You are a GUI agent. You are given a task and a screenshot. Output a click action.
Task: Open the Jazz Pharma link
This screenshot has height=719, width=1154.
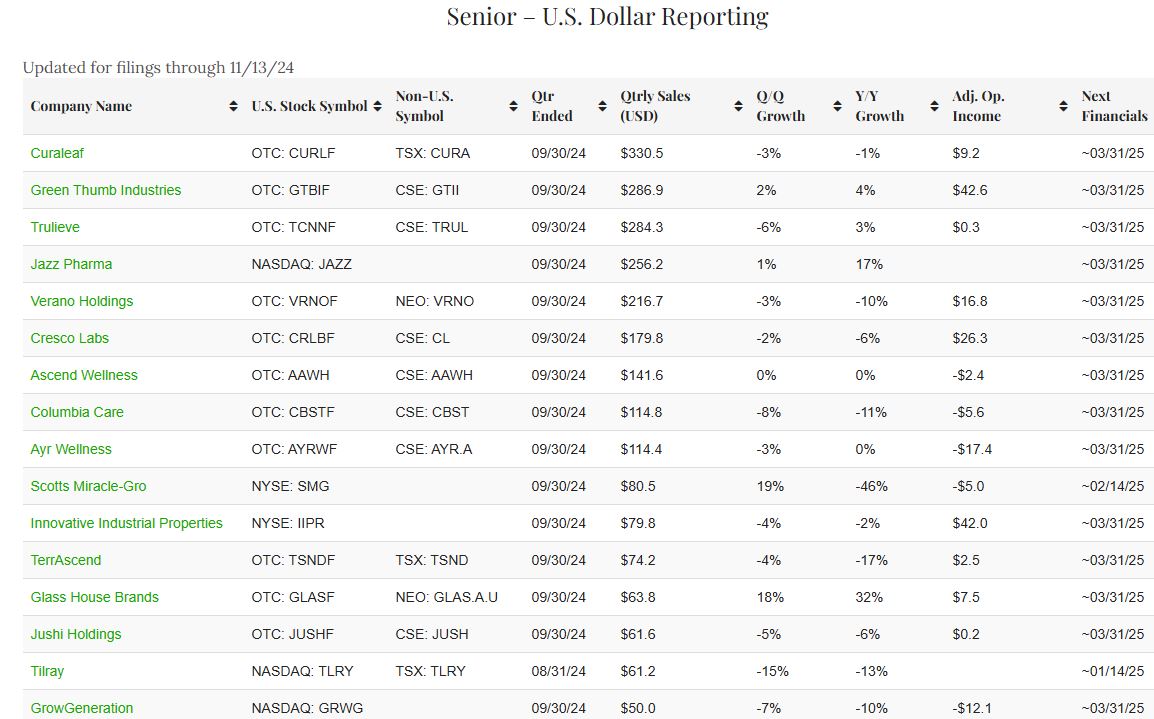click(x=71, y=264)
